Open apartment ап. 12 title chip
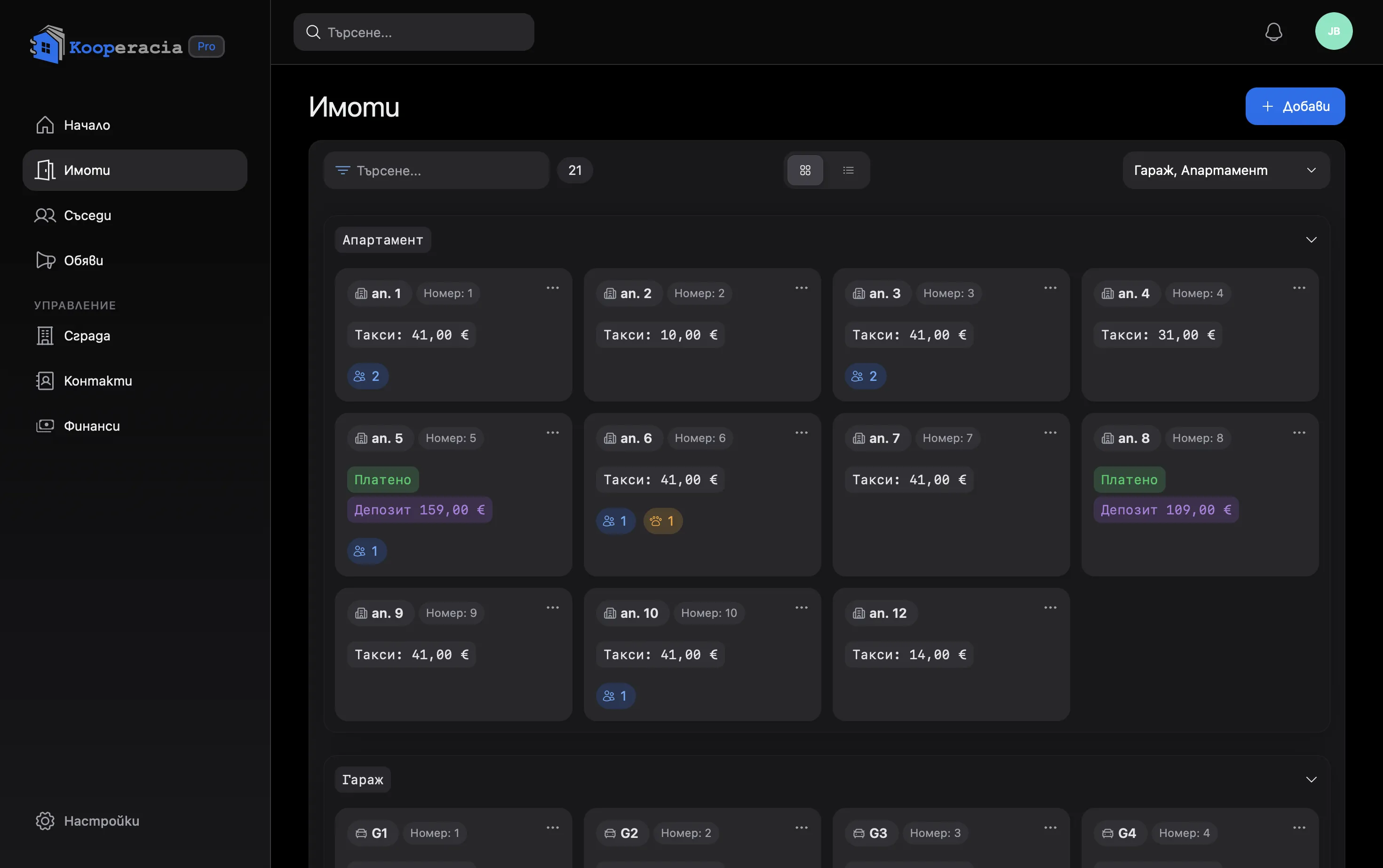This screenshot has width=1383, height=868. [881, 613]
